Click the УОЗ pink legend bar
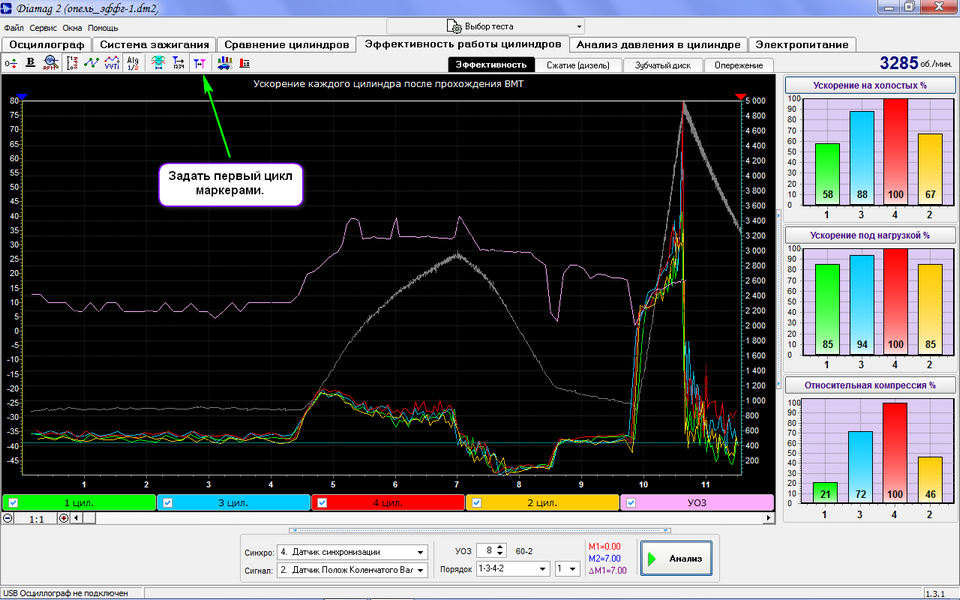The width and height of the screenshot is (960, 600). pos(697,503)
